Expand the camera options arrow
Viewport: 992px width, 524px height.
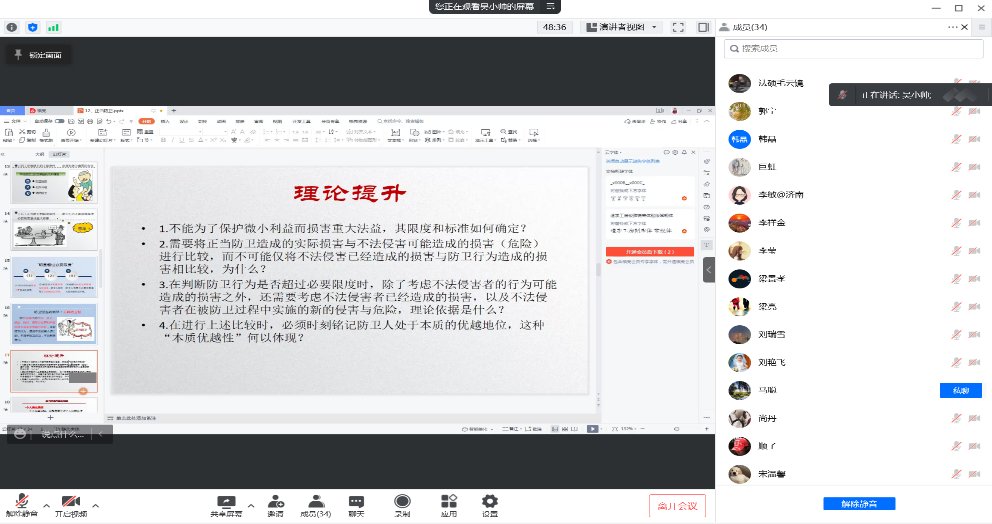tap(96, 506)
